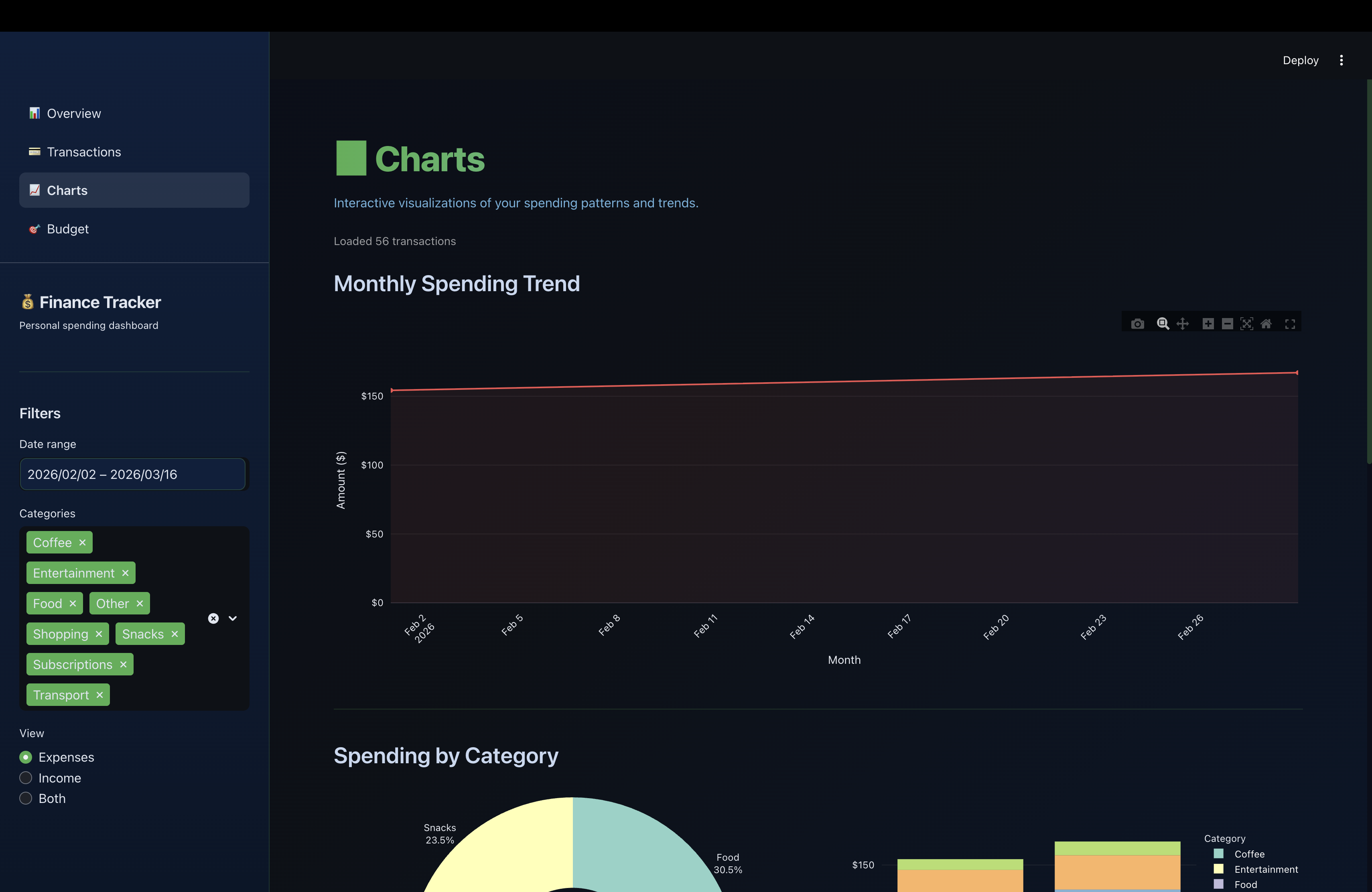Open the date range picker field
This screenshot has height=892, width=1372.
tap(133, 474)
